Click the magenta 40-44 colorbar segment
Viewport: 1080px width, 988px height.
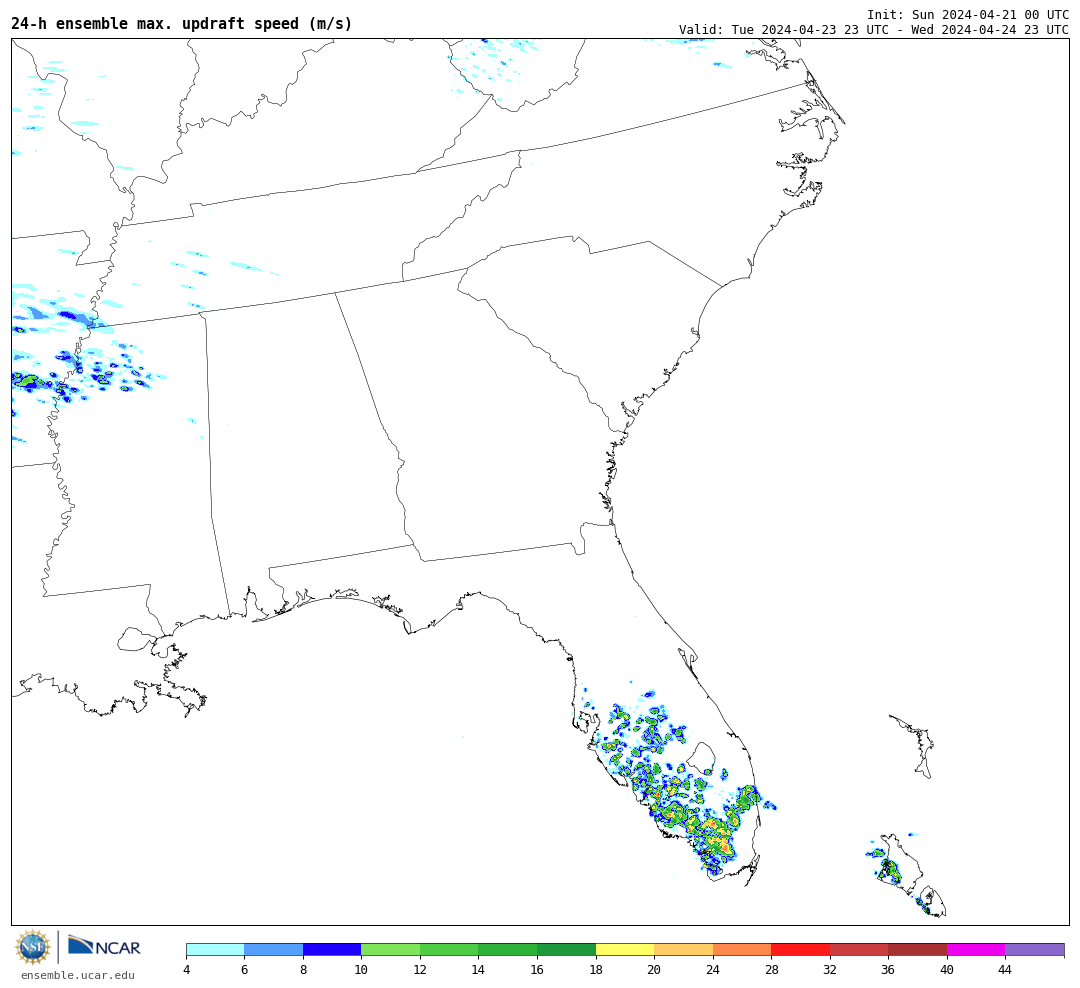click(976, 949)
